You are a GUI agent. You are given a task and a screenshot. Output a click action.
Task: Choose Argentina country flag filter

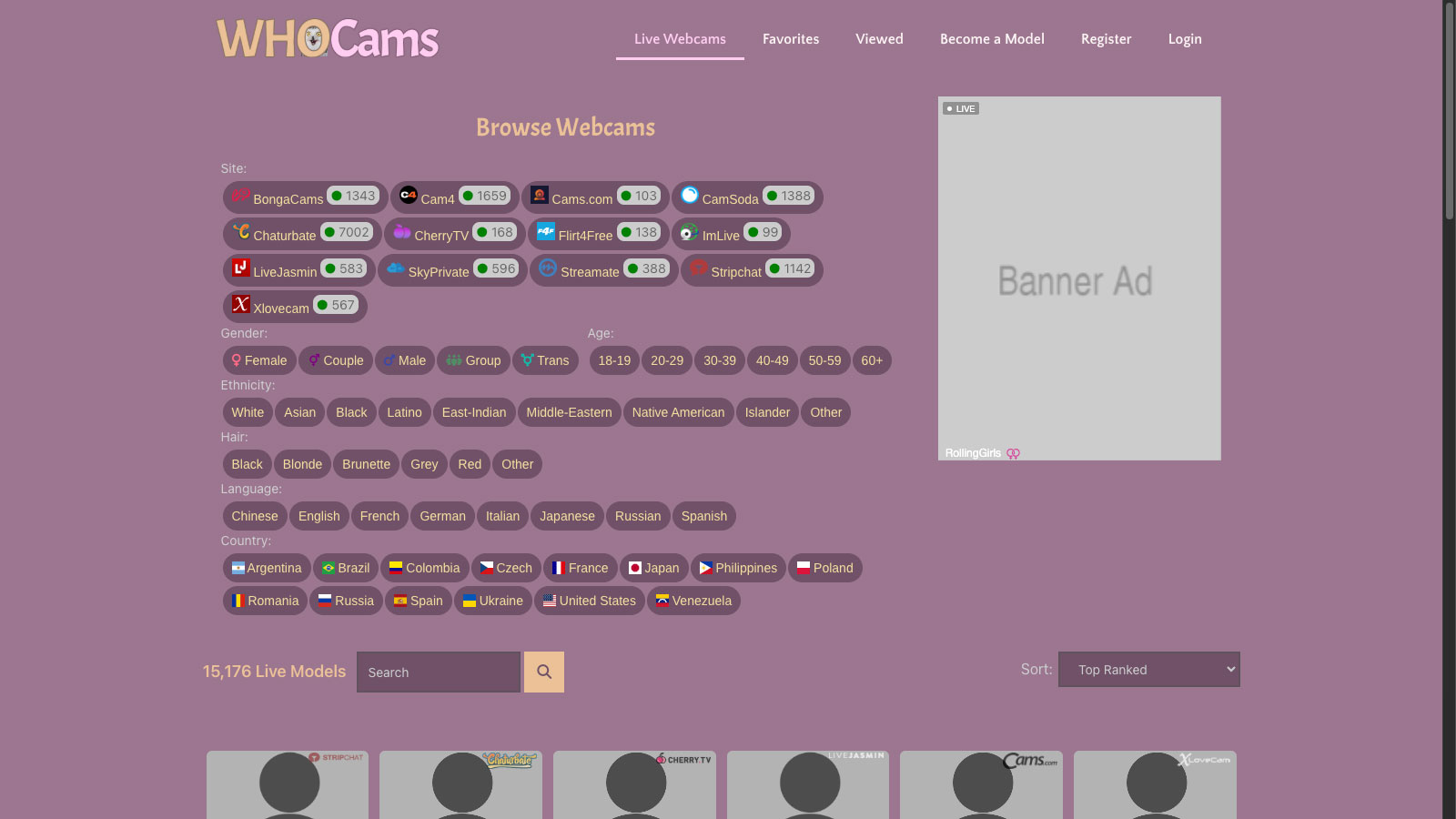267,568
